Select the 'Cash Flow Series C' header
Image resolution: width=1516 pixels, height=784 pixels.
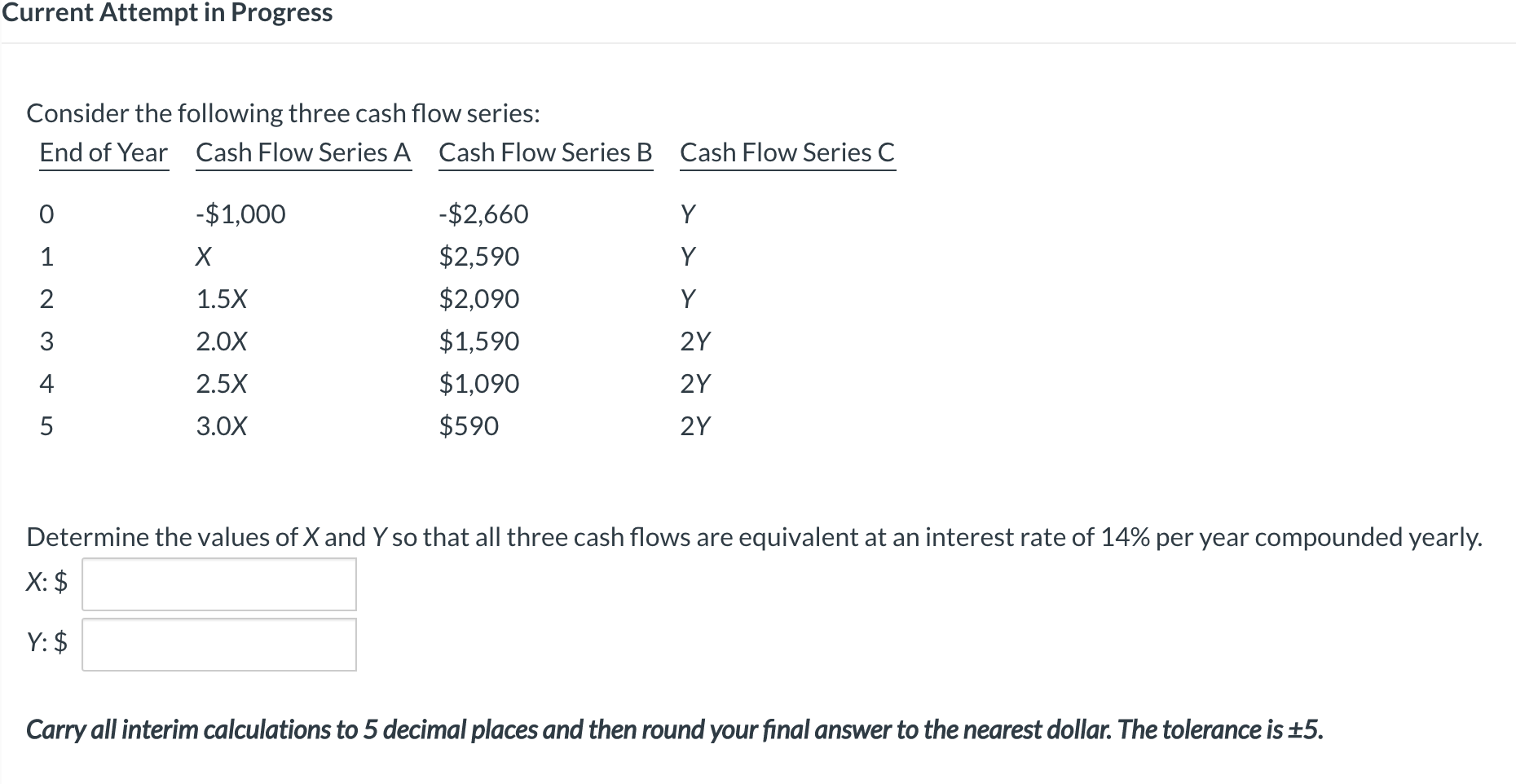point(787,152)
